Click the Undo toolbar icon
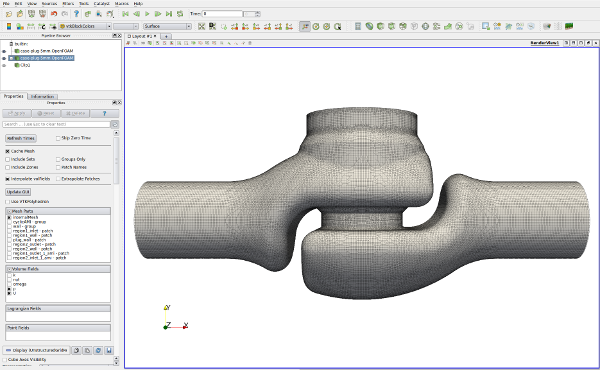Viewport: 600px width, 370px height. [54, 14]
